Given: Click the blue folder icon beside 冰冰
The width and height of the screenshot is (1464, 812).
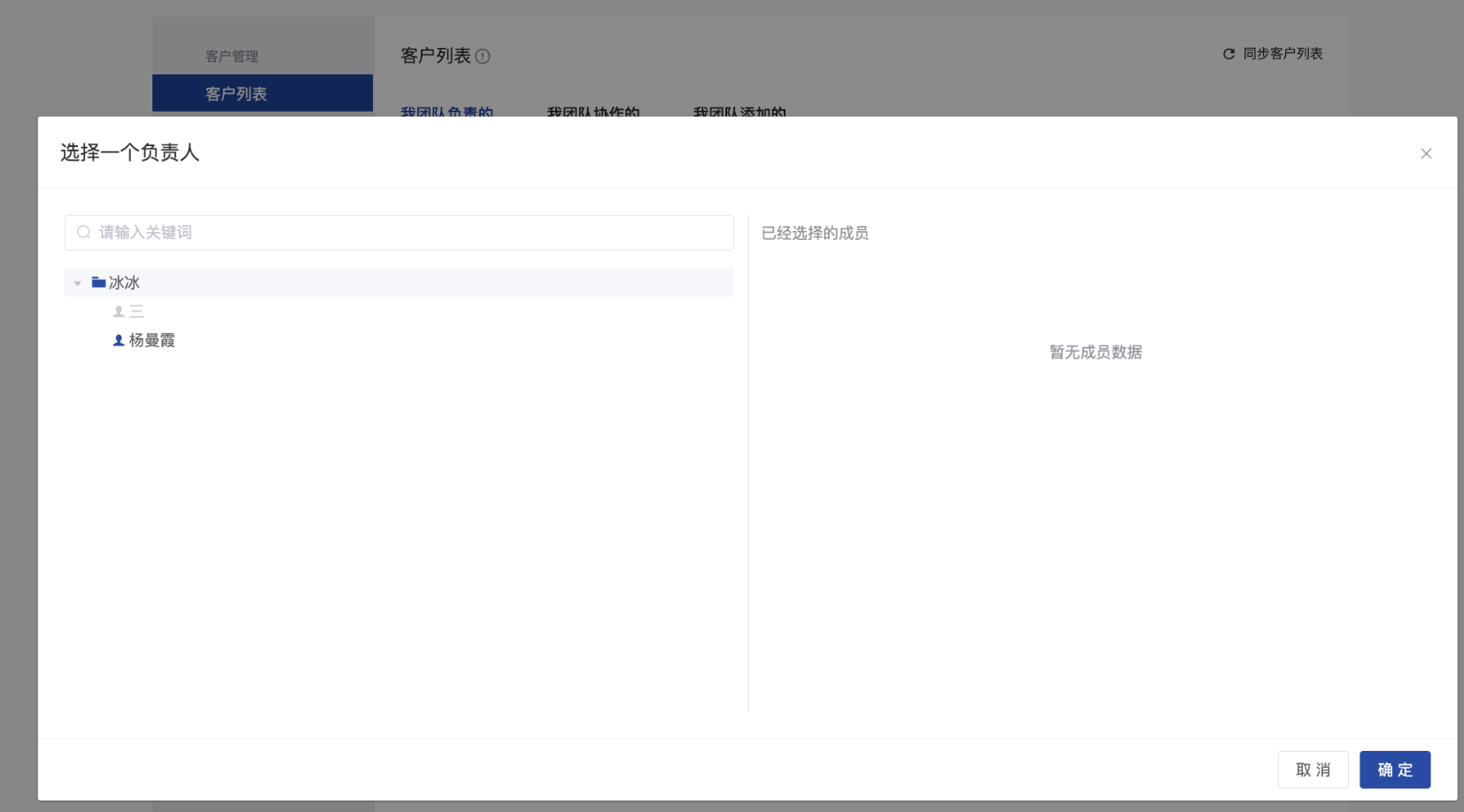Looking at the screenshot, I should pyautogui.click(x=98, y=282).
